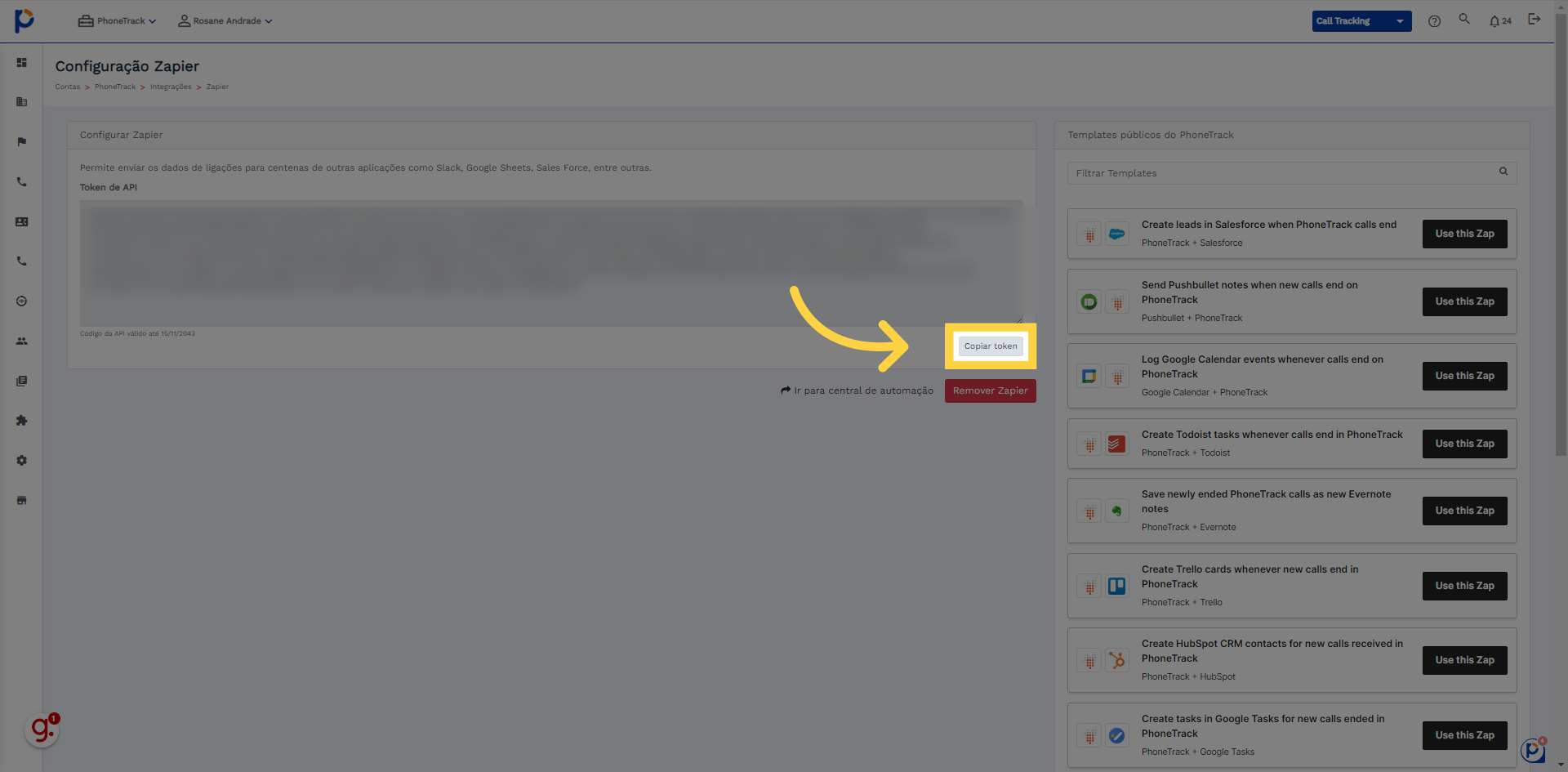This screenshot has width=1568, height=772.
Task: Open the flag icon in the sidebar
Action: (22, 142)
